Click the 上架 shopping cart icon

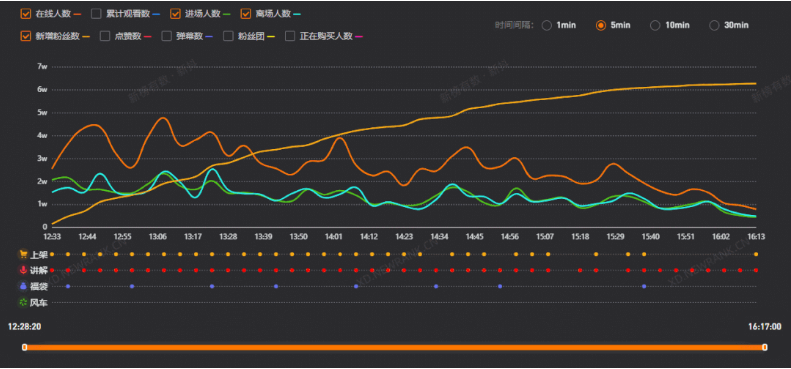[x=23, y=254]
